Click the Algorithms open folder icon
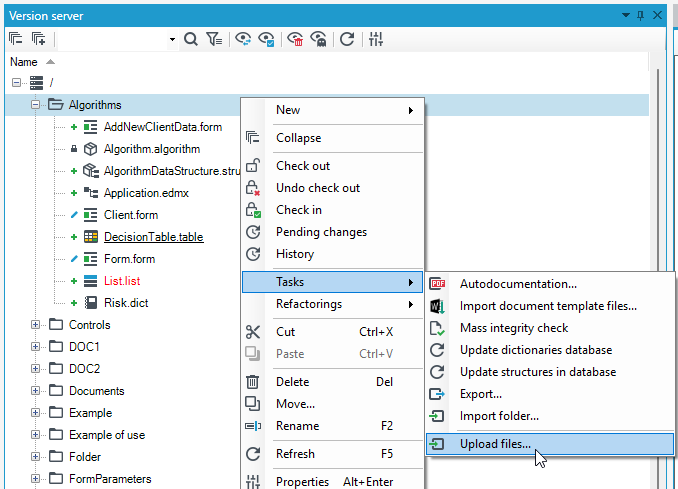The image size is (678, 489). [55, 104]
